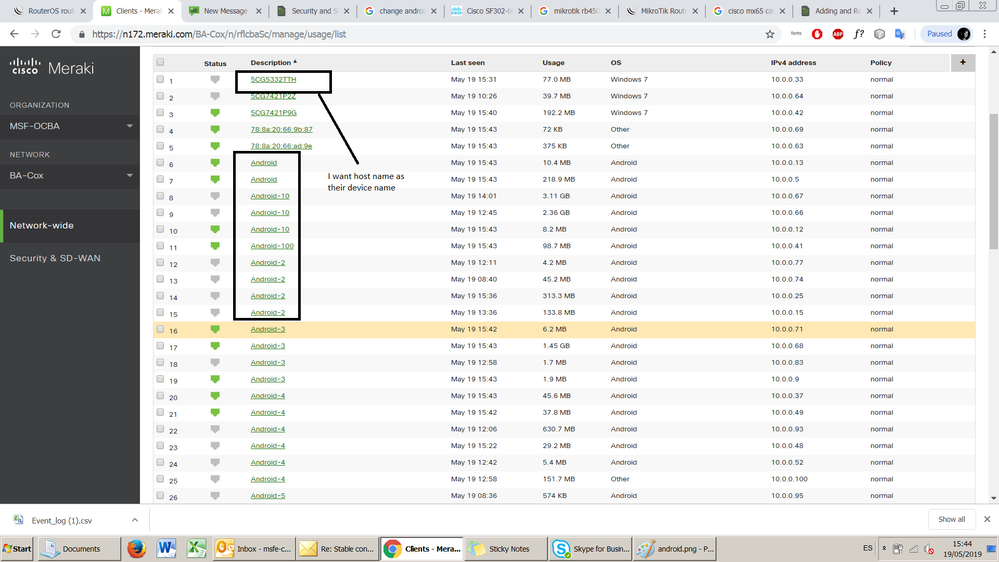Click Show all downloads button
Viewport: 999px width, 562px height.
tap(951, 520)
